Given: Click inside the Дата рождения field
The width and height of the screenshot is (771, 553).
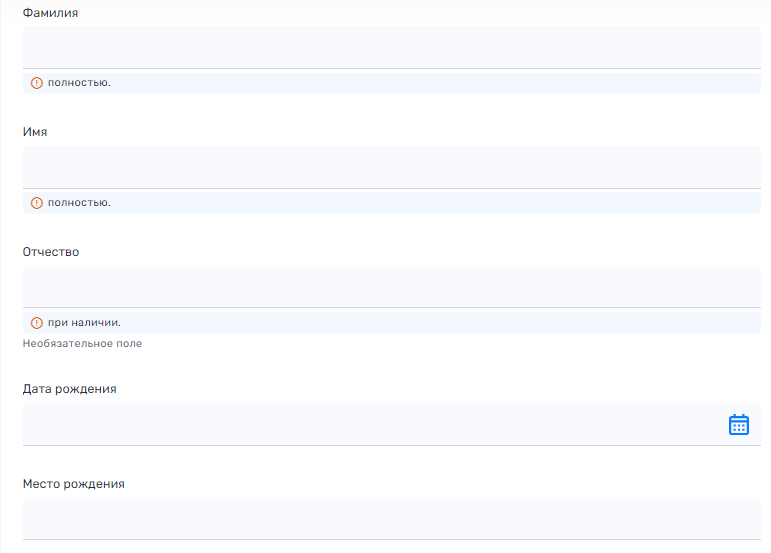Looking at the screenshot, I should coord(370,425).
